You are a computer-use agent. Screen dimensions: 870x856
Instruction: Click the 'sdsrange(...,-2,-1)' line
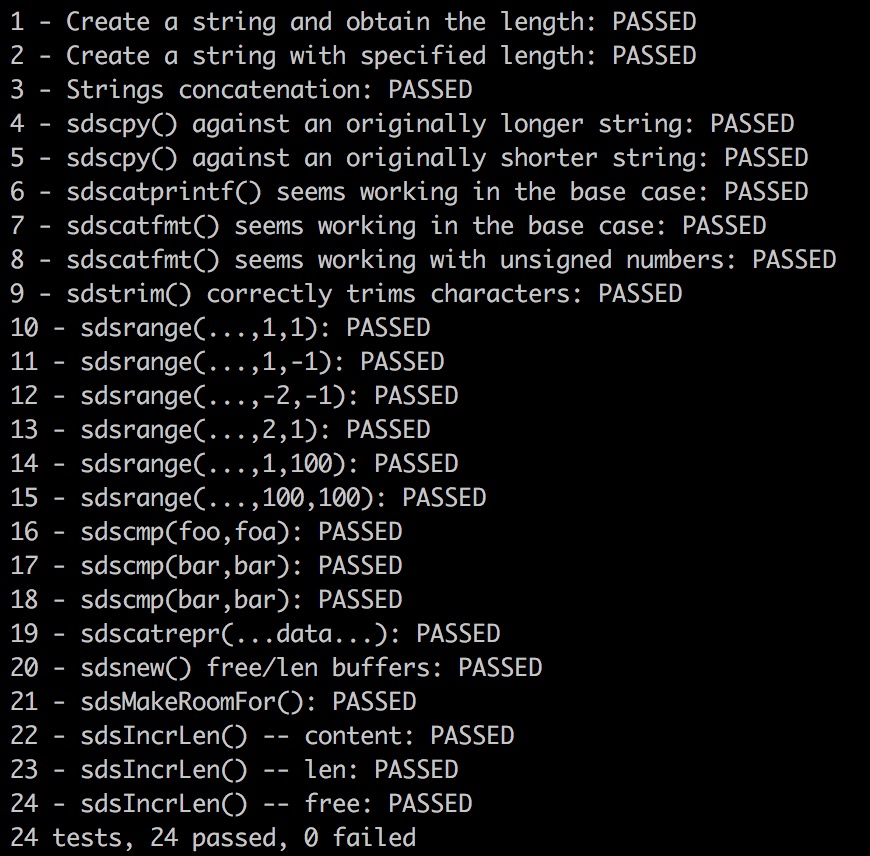point(234,396)
